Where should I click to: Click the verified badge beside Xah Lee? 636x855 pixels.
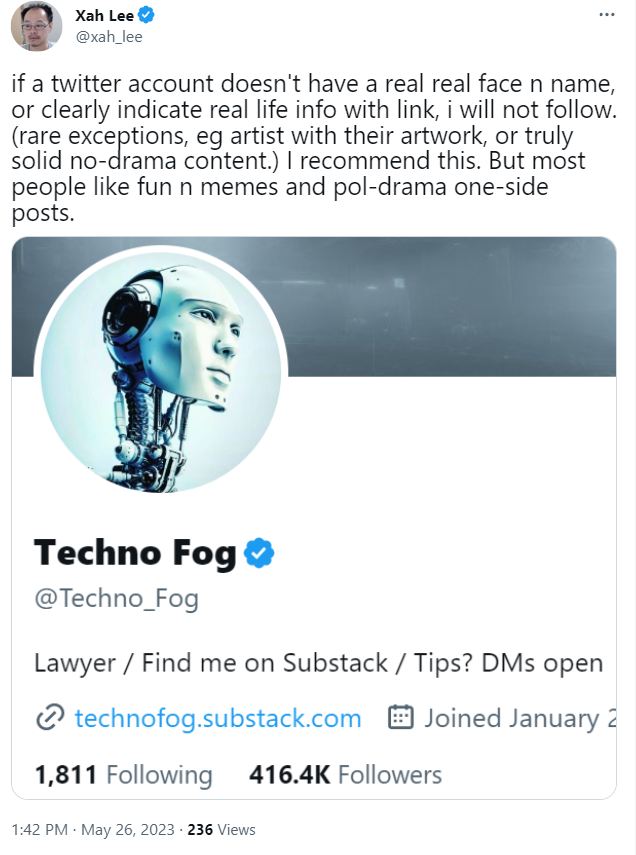(146, 15)
